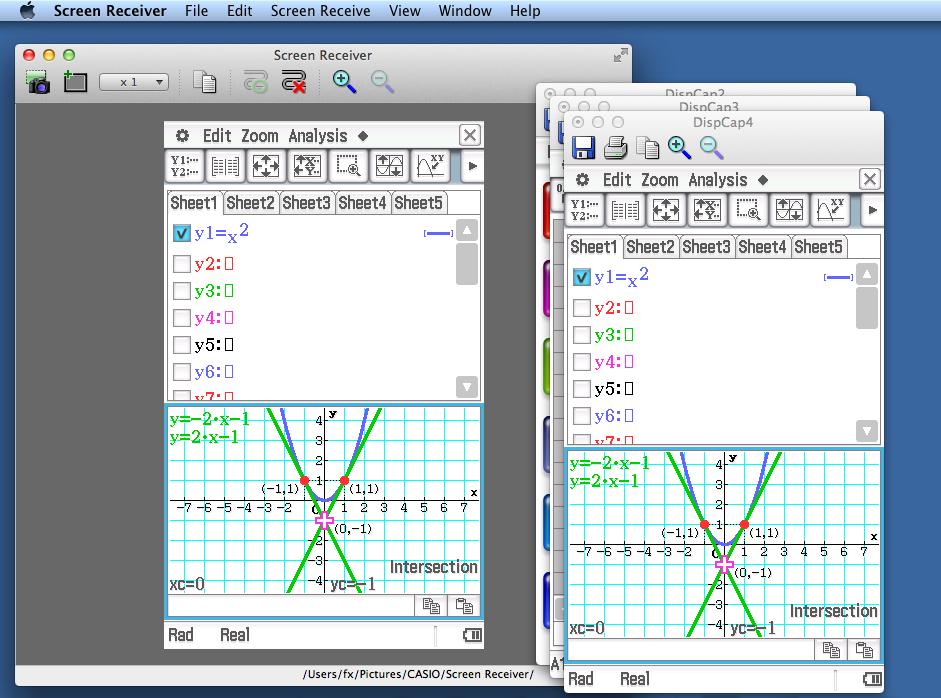941x698 pixels.
Task: Click the dotted box zoom icon in DispCap4
Action: (x=748, y=210)
